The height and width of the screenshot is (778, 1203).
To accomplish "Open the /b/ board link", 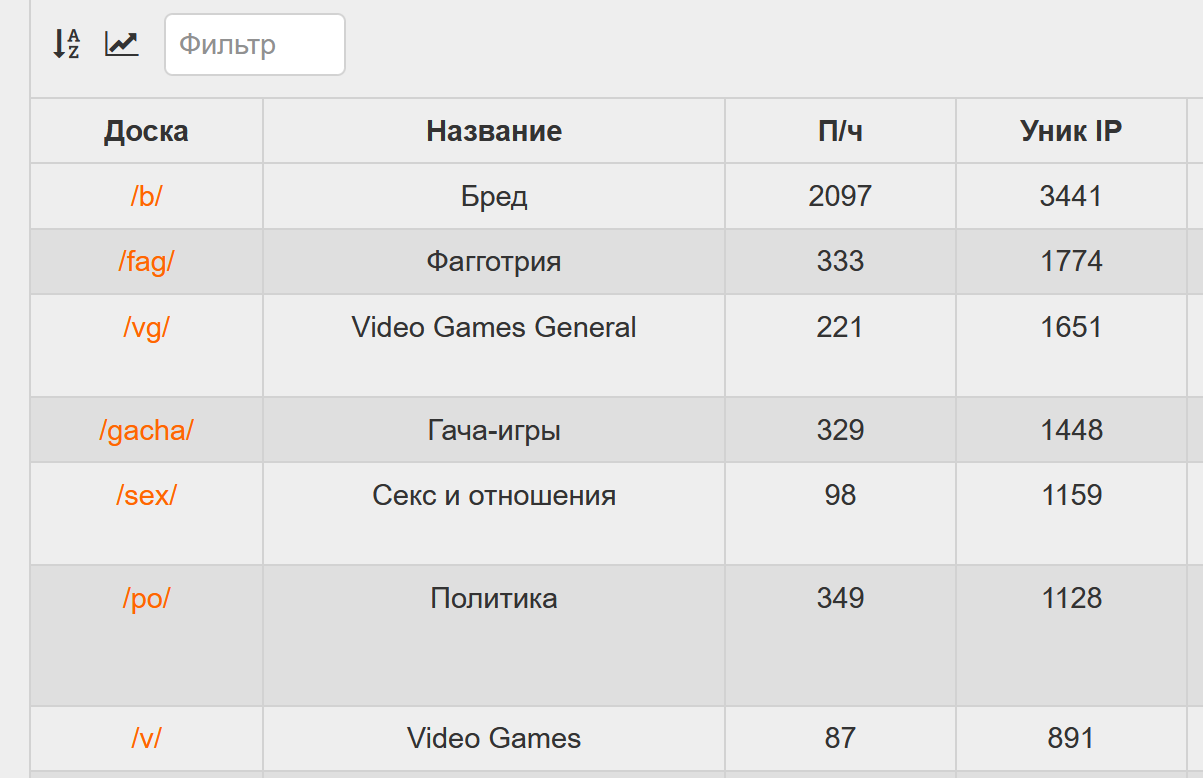I will click(x=146, y=196).
